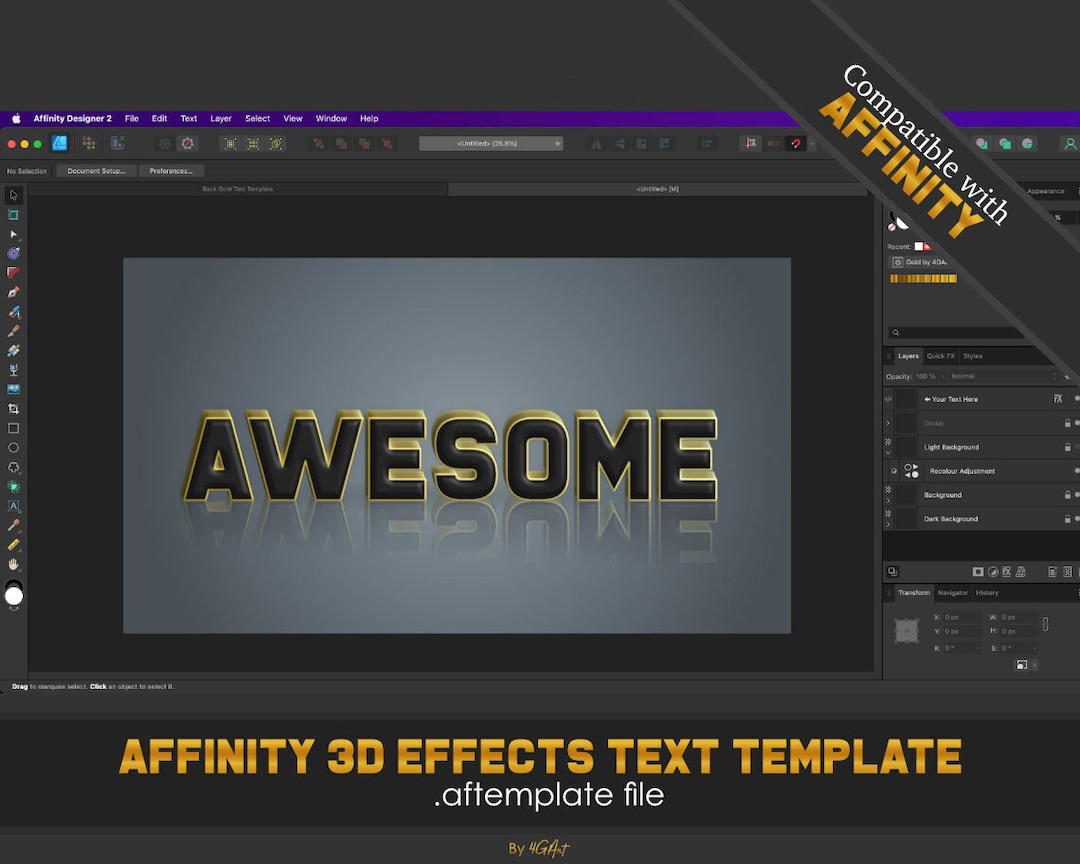Select the Move tool in the toolbar

click(13, 195)
